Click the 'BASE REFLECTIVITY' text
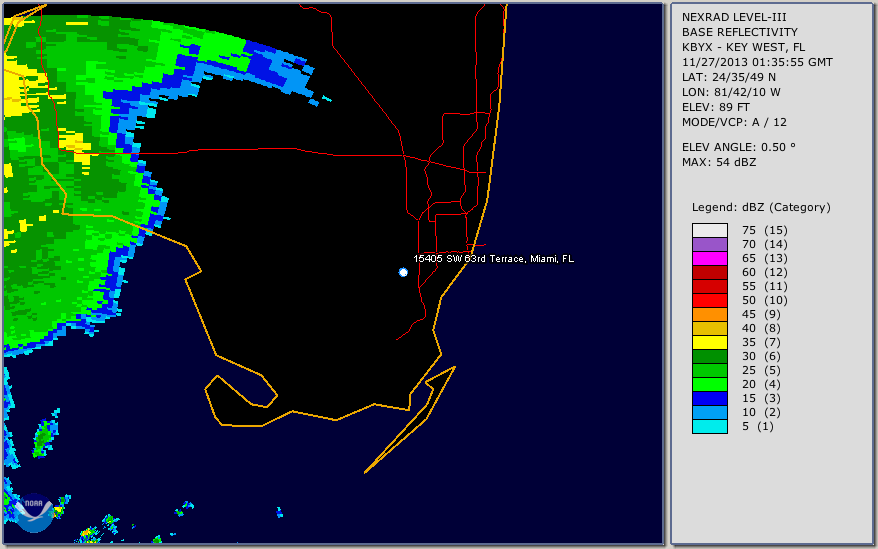Image resolution: width=878 pixels, height=549 pixels. [740, 32]
